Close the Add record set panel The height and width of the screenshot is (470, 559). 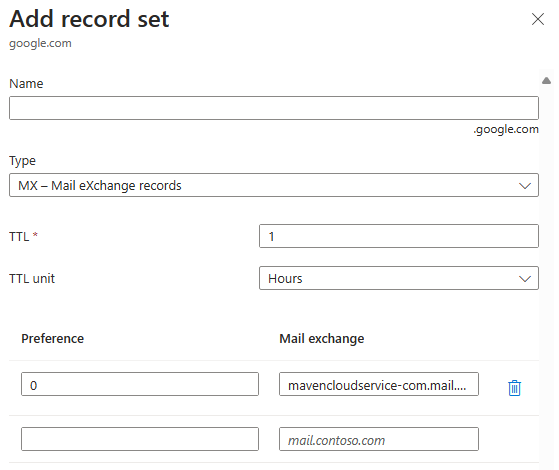tap(538, 19)
